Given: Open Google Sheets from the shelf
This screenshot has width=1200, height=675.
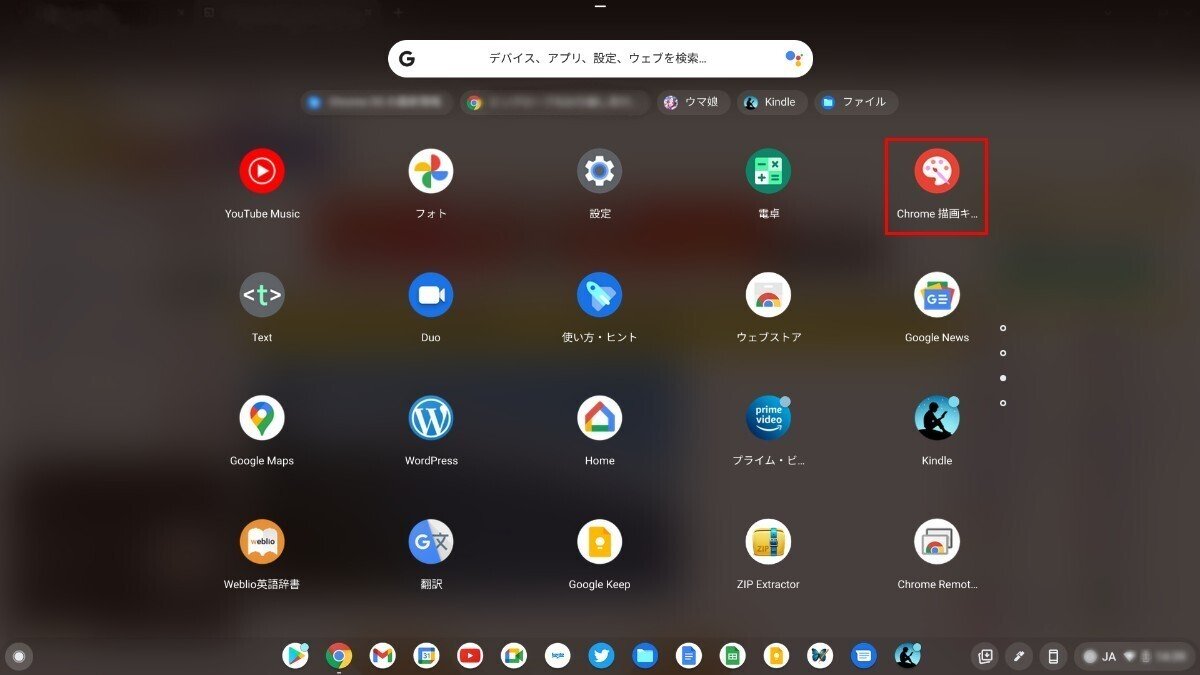Looking at the screenshot, I should [732, 656].
